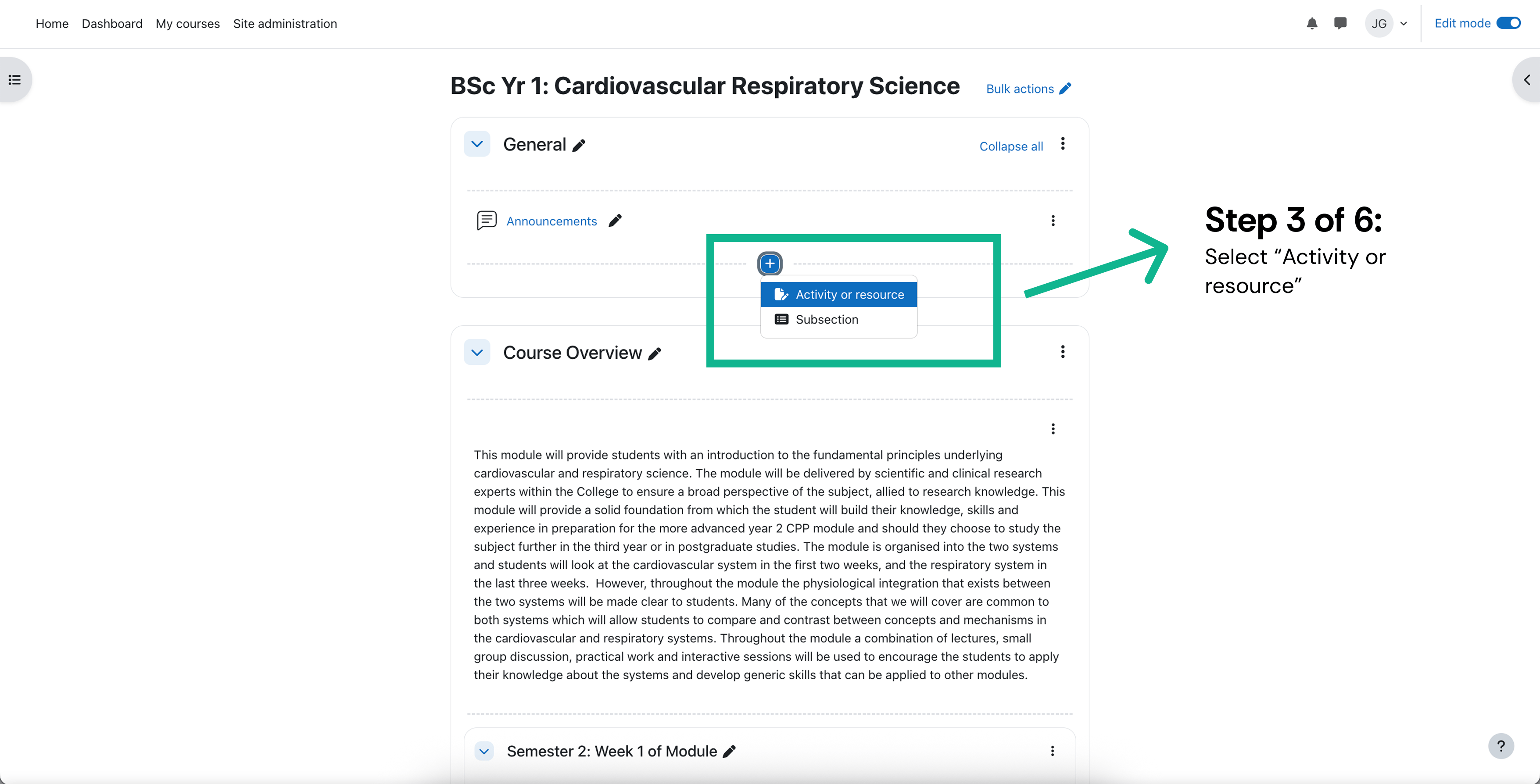Rename Announcements using pencil icon

point(615,221)
